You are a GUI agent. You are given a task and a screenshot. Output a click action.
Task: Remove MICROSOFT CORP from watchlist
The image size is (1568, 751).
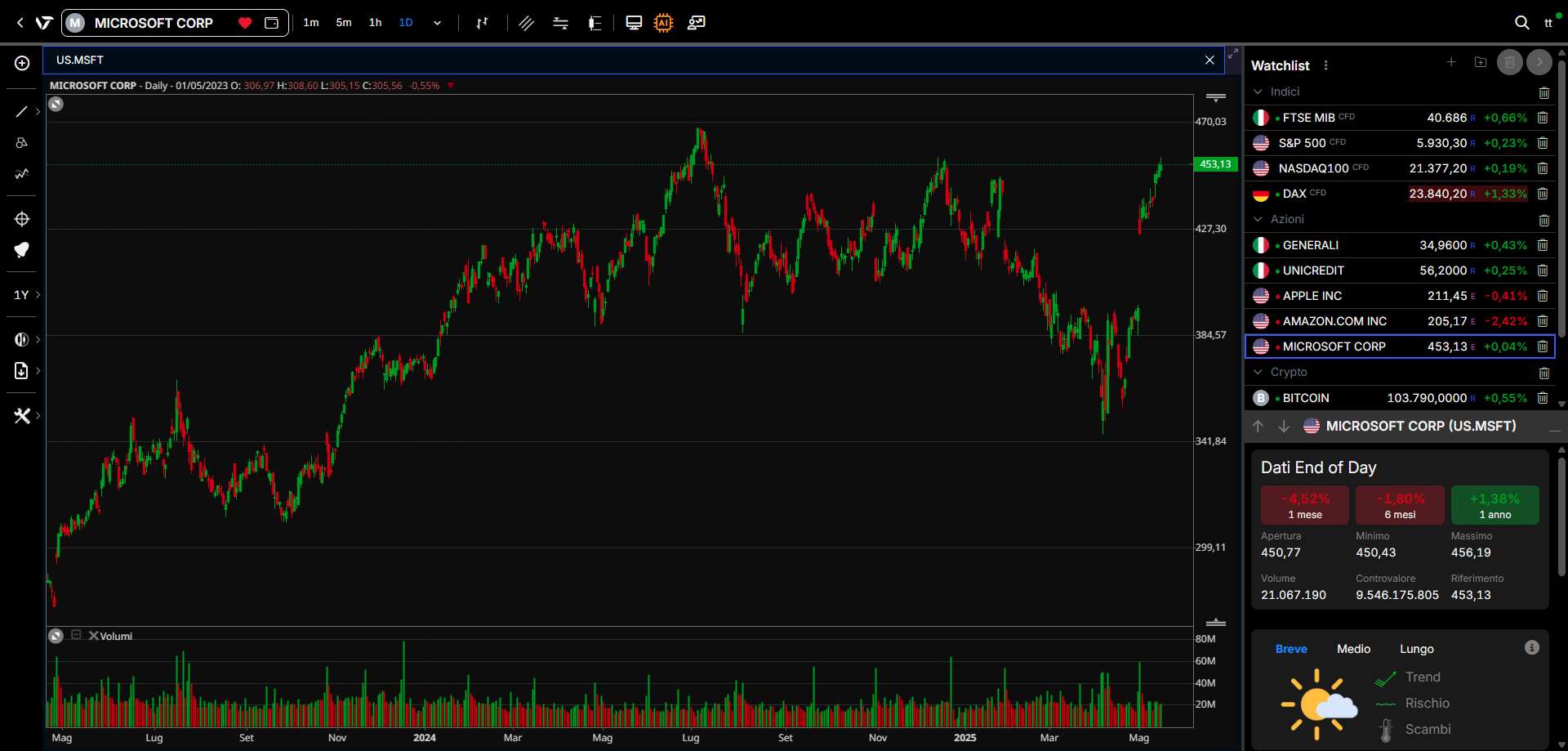pos(1543,346)
